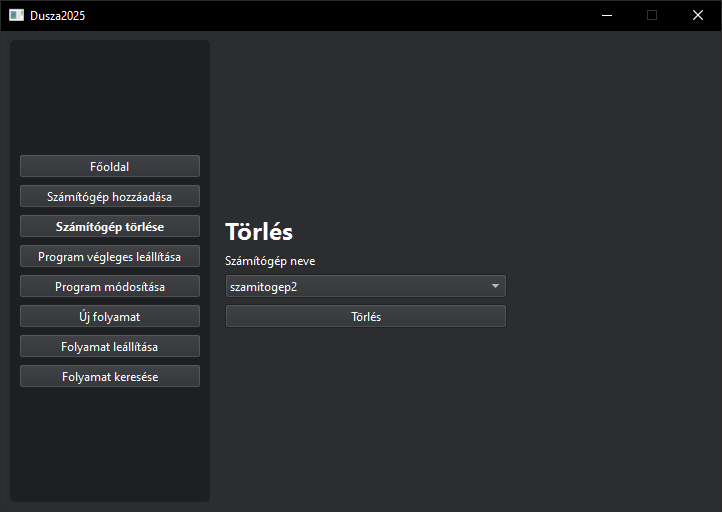Click the Számítógép neve label
The image size is (722, 512).
(x=270, y=261)
